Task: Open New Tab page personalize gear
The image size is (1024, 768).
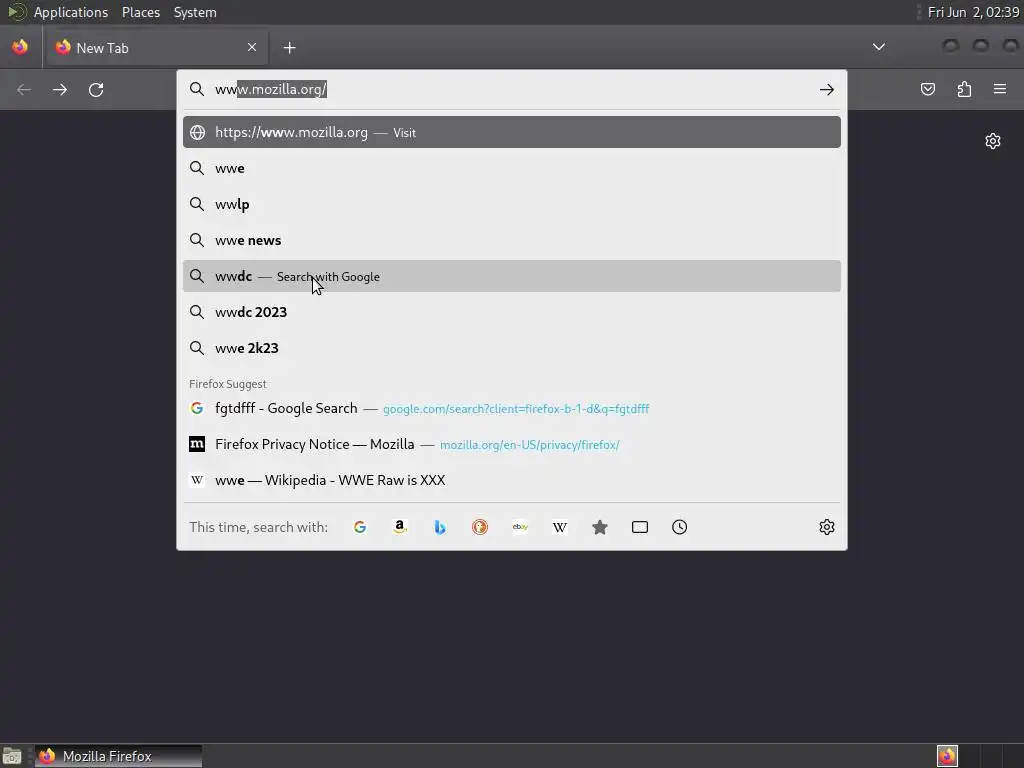Action: (x=993, y=141)
